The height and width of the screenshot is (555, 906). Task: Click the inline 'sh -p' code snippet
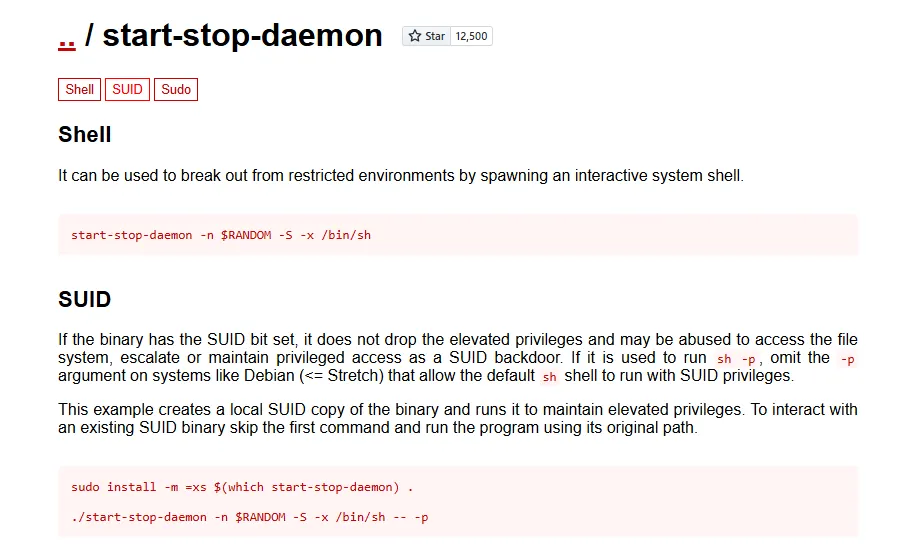(737, 359)
